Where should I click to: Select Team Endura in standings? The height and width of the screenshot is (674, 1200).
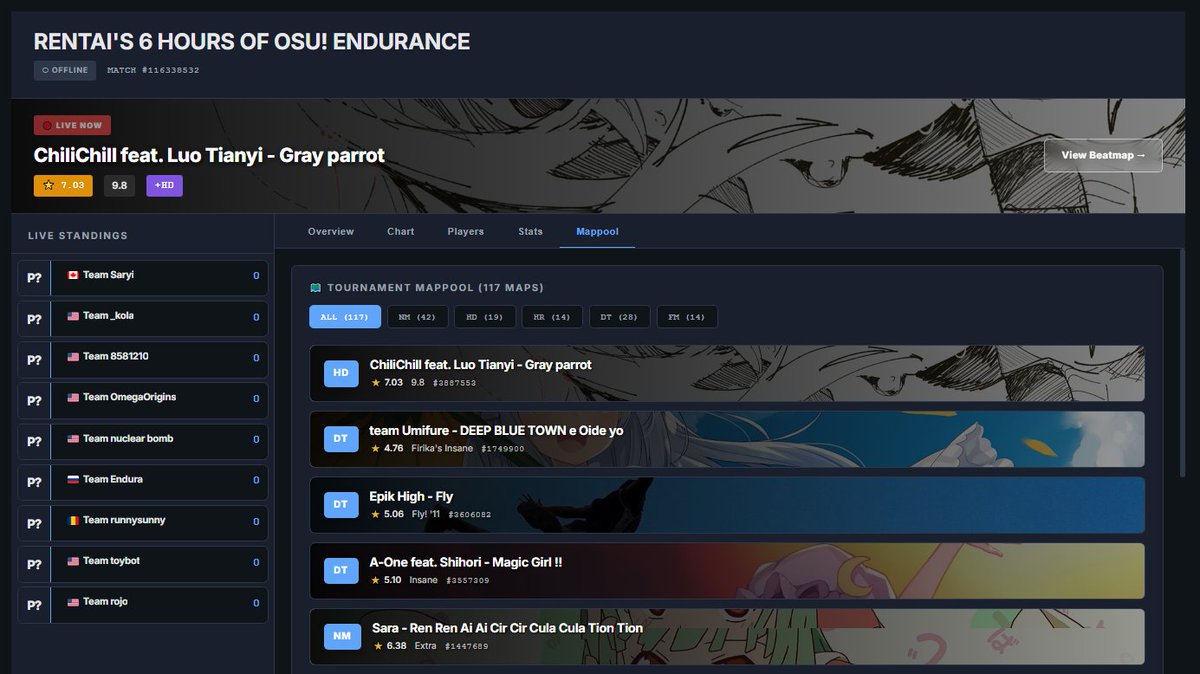click(143, 482)
